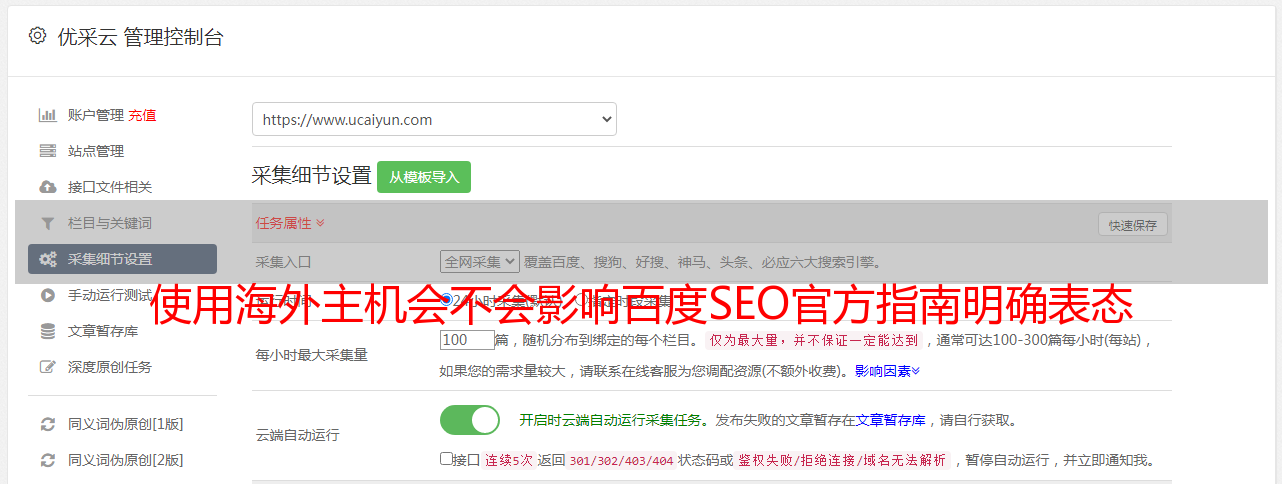Click the bar chart icon for 账户管理
Viewport: 1282px width, 484px height.
pos(47,115)
